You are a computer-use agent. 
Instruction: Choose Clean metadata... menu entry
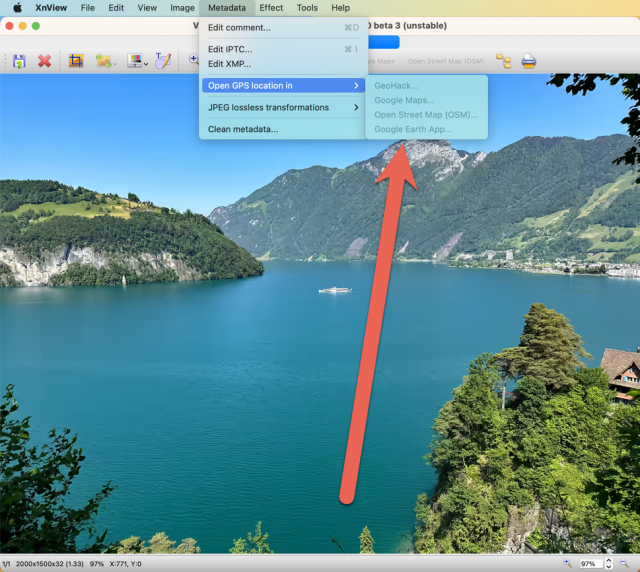click(282, 129)
